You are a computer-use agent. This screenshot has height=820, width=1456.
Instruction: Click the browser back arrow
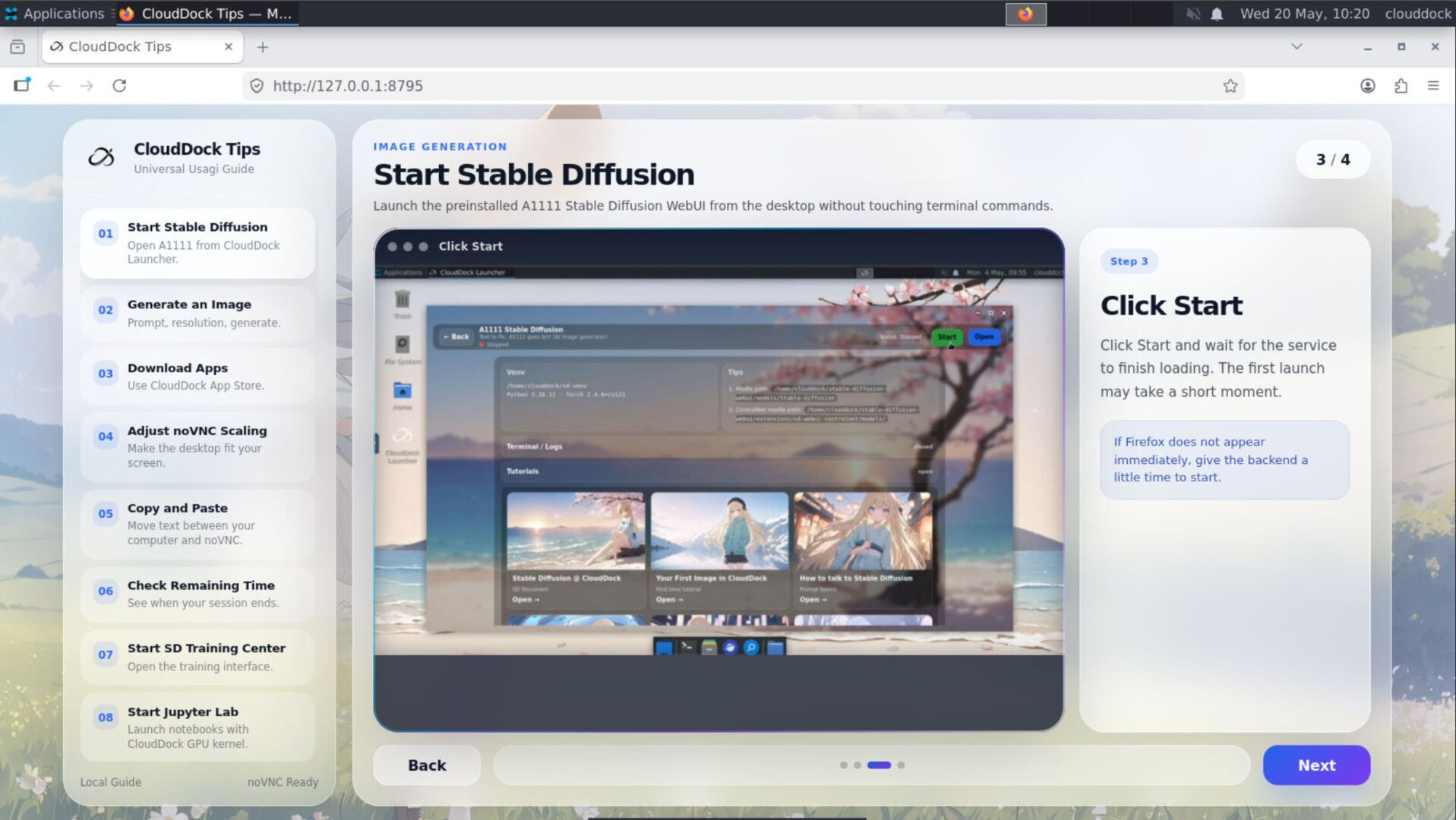[x=54, y=86]
